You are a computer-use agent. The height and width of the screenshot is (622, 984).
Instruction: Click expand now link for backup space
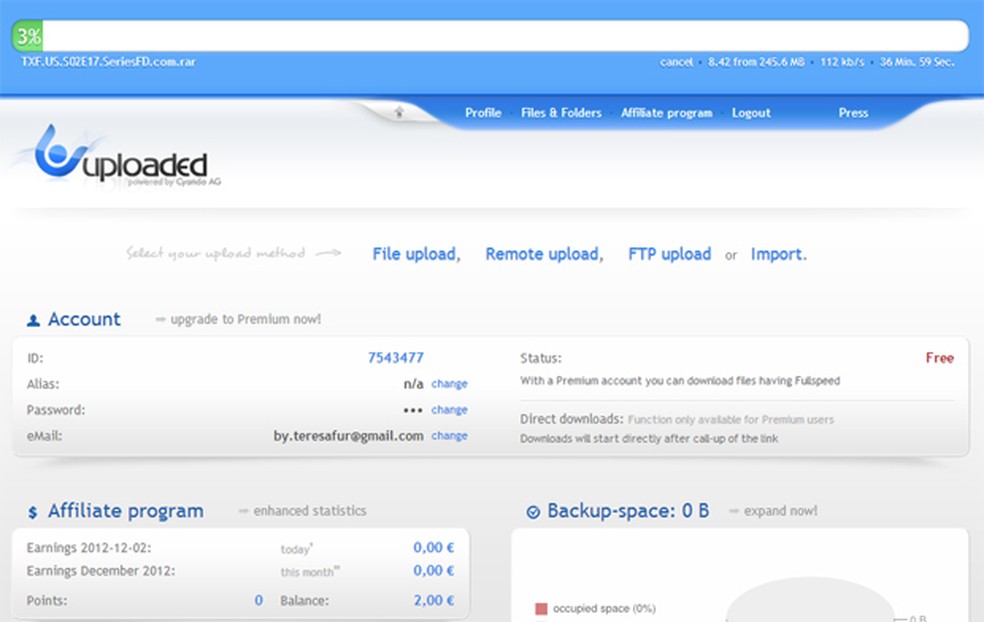pyautogui.click(x=781, y=511)
